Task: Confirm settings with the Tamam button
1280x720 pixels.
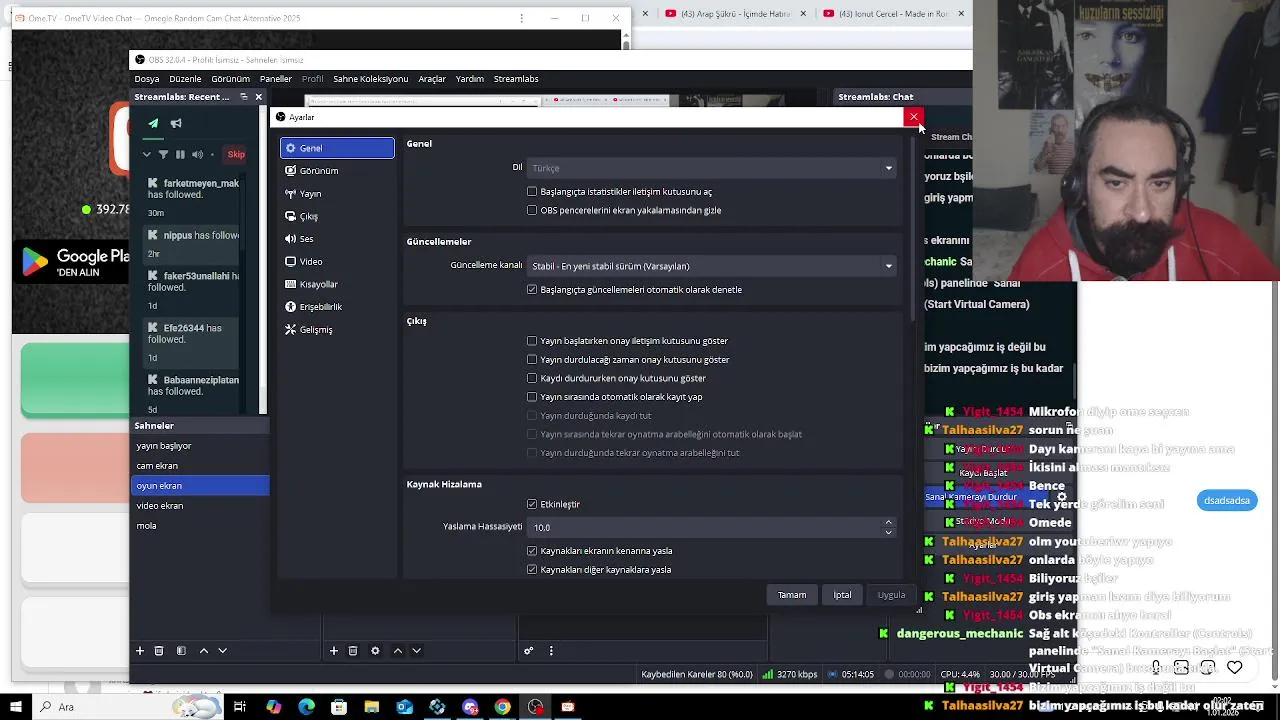Action: (792, 595)
